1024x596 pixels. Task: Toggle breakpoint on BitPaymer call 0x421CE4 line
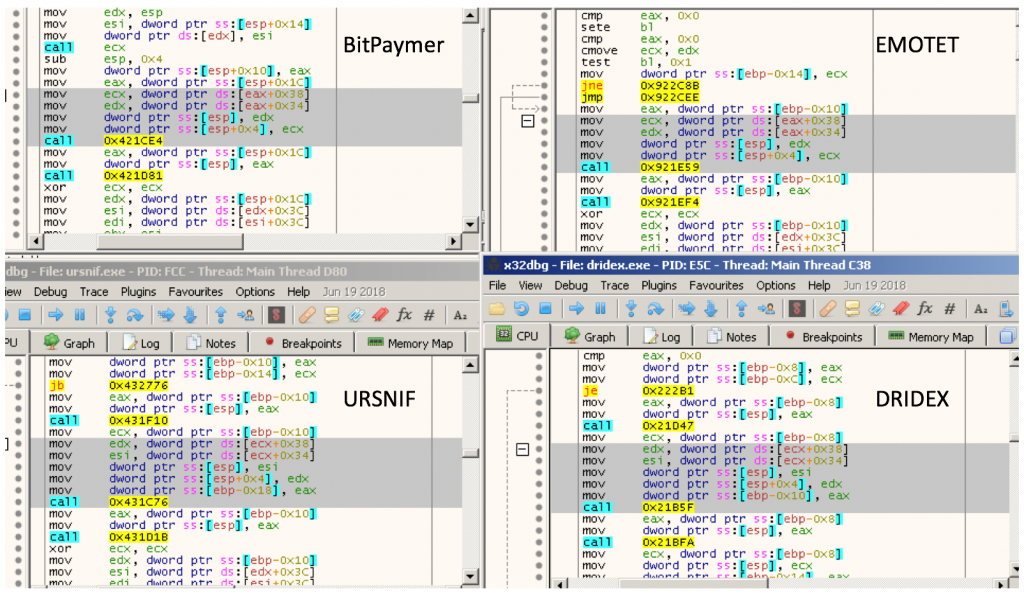pyautogui.click(x=15, y=141)
